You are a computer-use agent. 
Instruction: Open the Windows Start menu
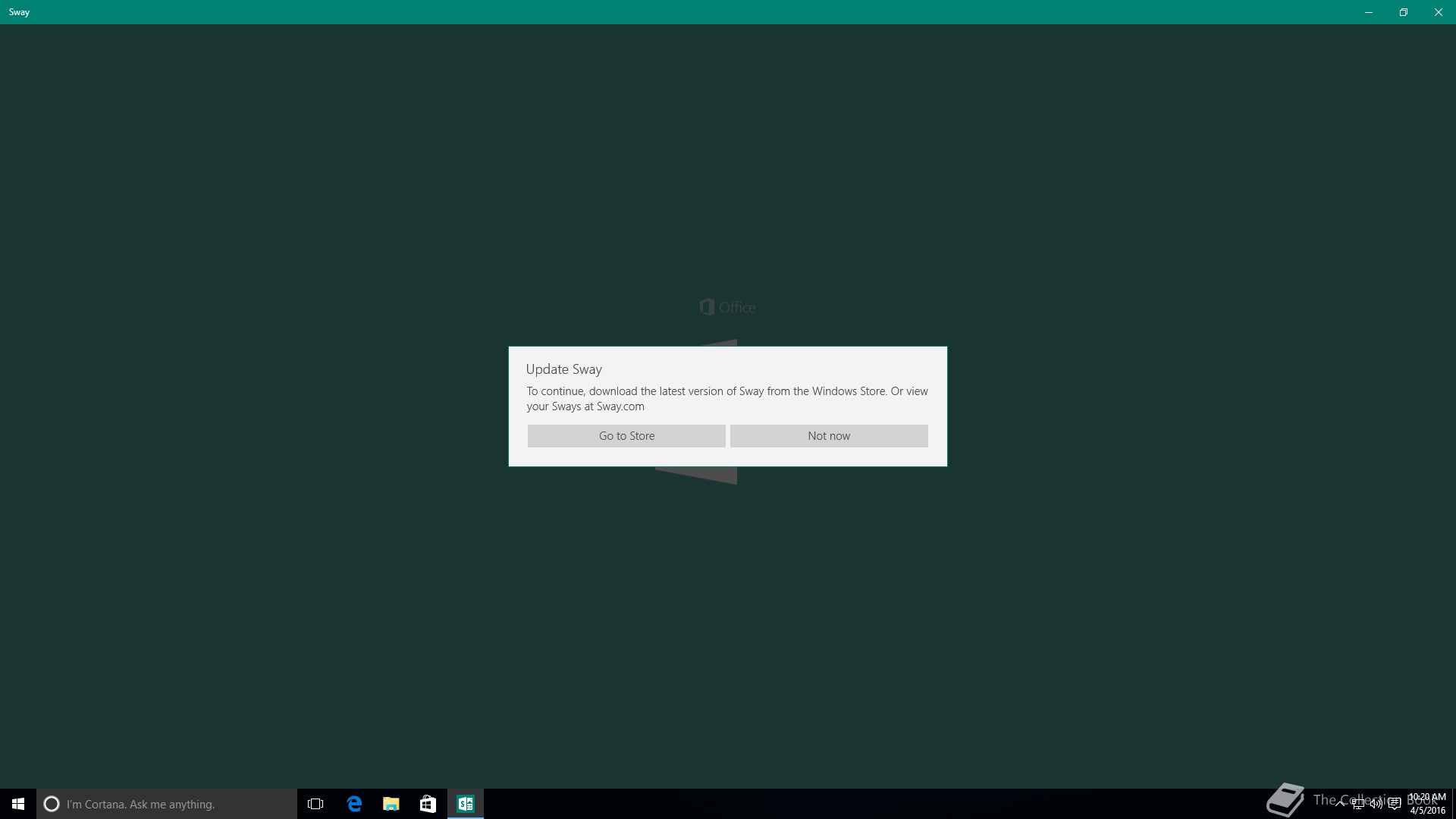[x=18, y=804]
